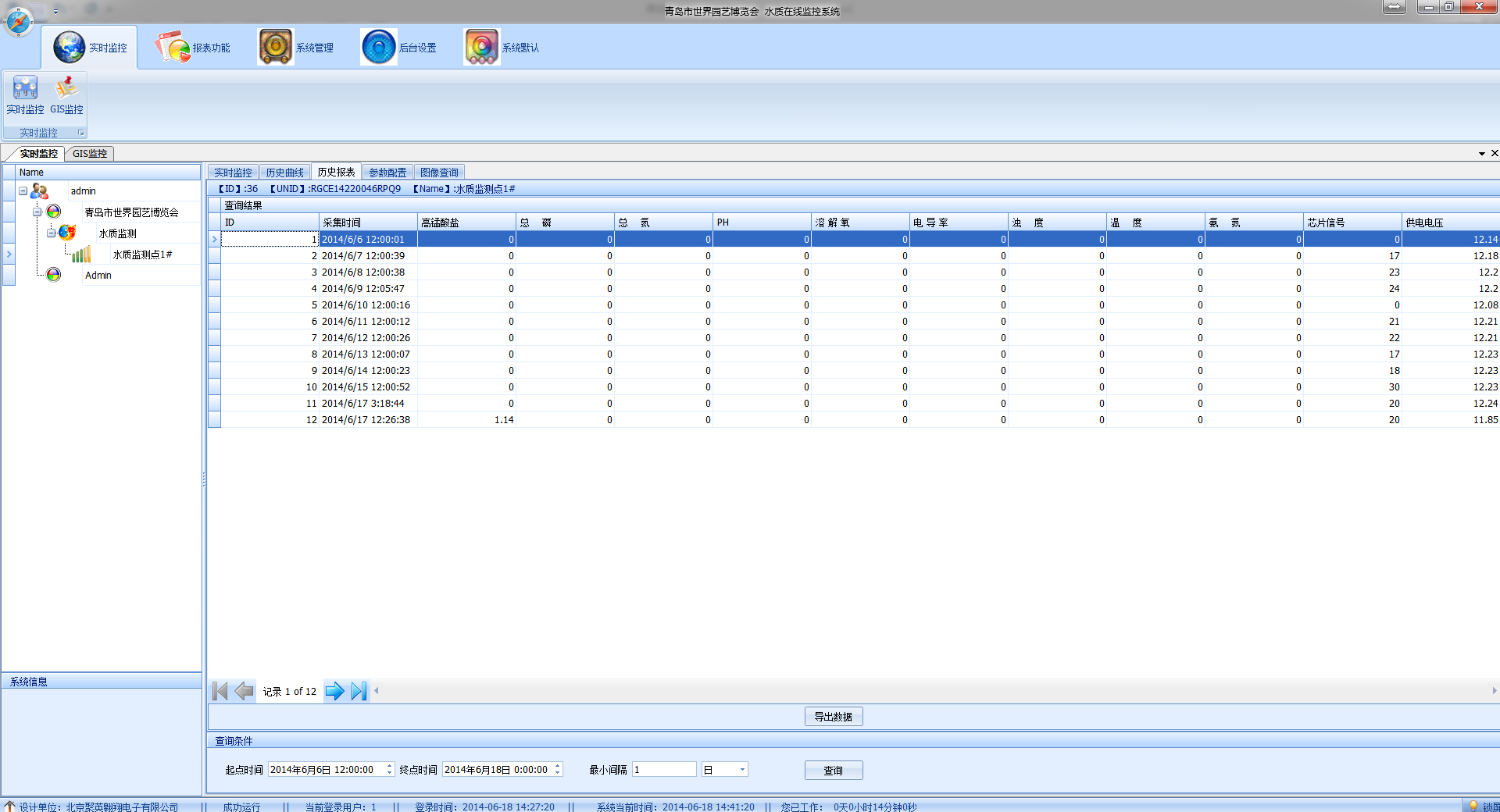Screen dimensions: 1500x812
Task: Click the GIS监控 toolbar icon
Action: (x=66, y=95)
